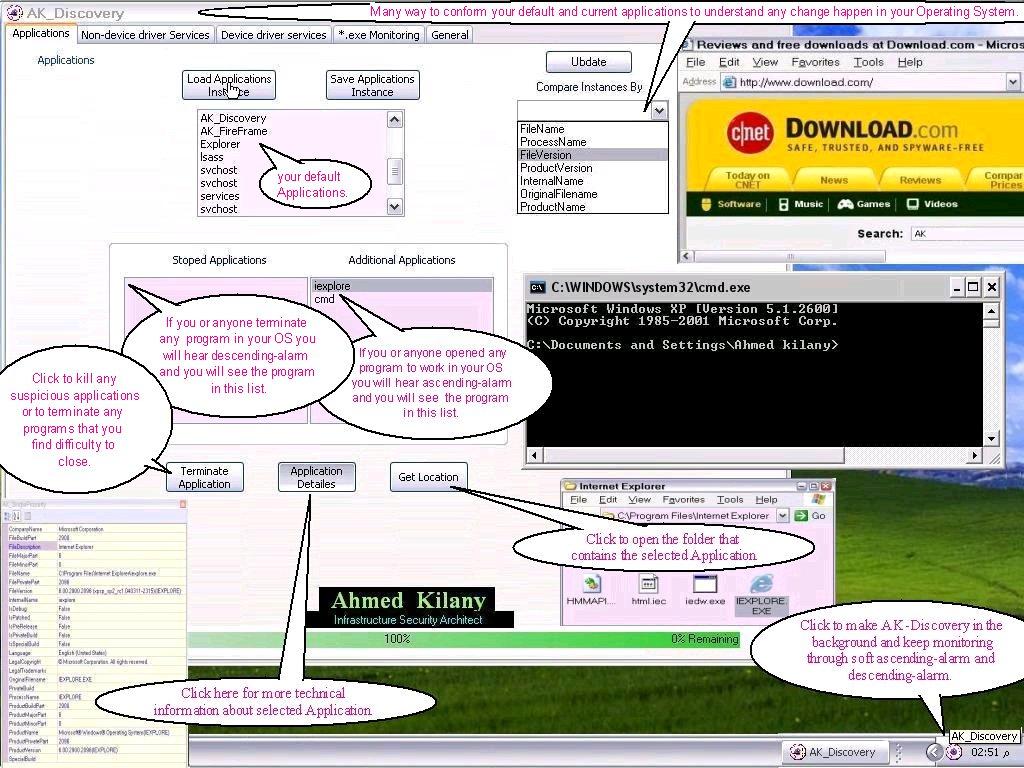Open Favorites menu in Internet Explorer folder window
The width and height of the screenshot is (1024, 768).
(x=683, y=500)
